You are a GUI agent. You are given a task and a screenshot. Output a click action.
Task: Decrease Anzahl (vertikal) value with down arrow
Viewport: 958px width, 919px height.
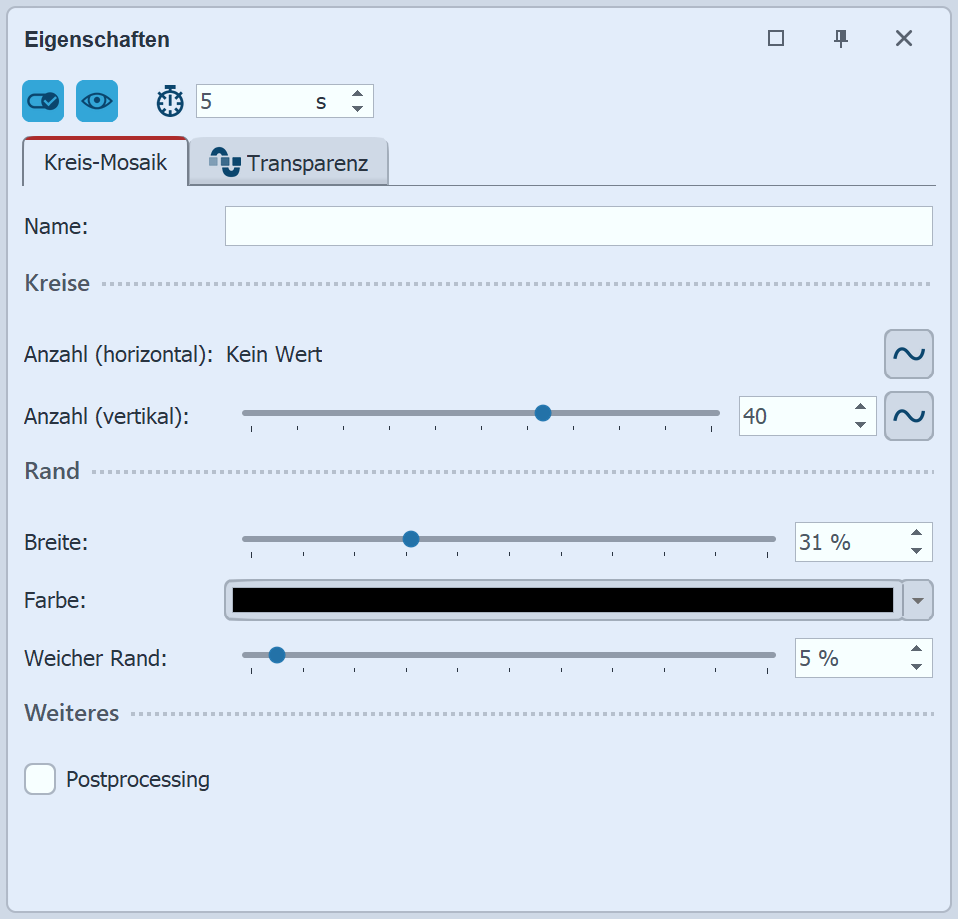tap(860, 424)
